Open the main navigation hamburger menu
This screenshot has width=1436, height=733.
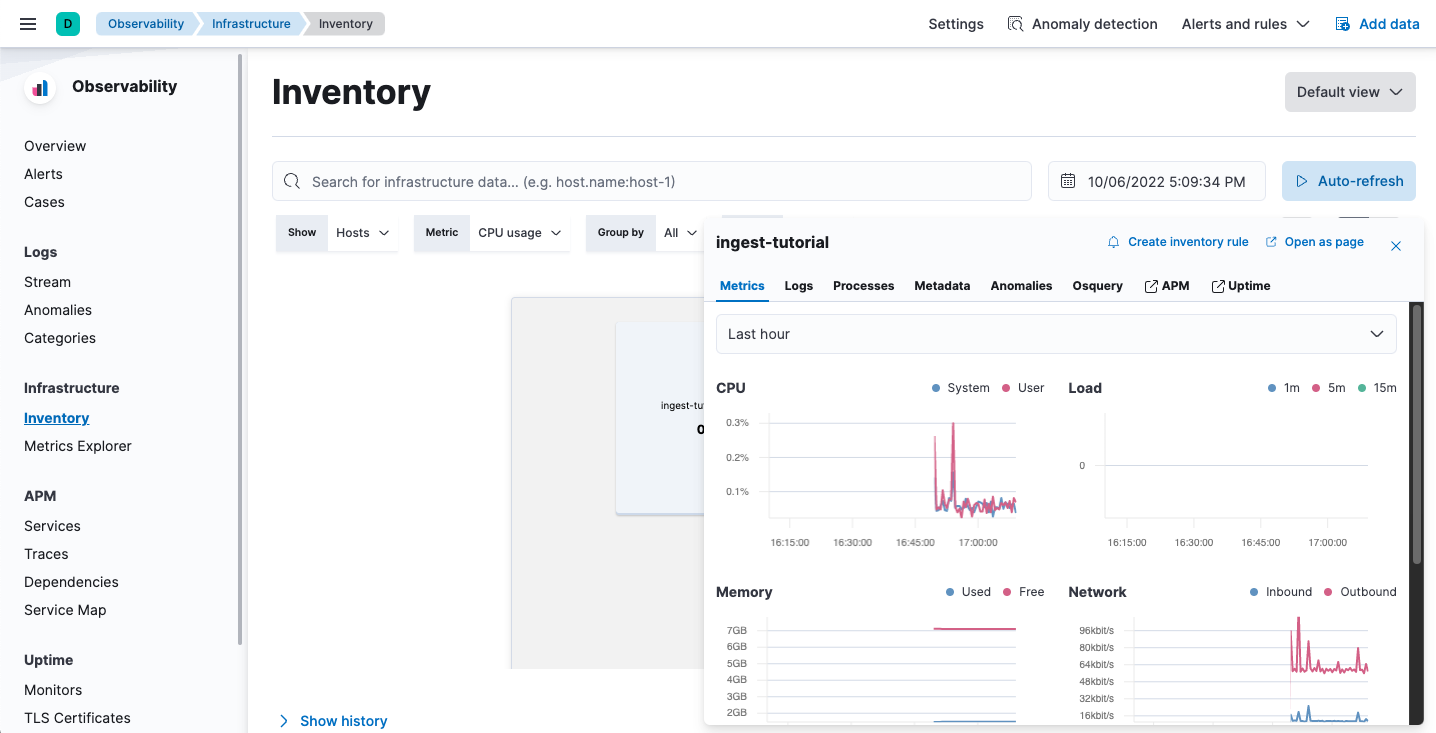27,23
